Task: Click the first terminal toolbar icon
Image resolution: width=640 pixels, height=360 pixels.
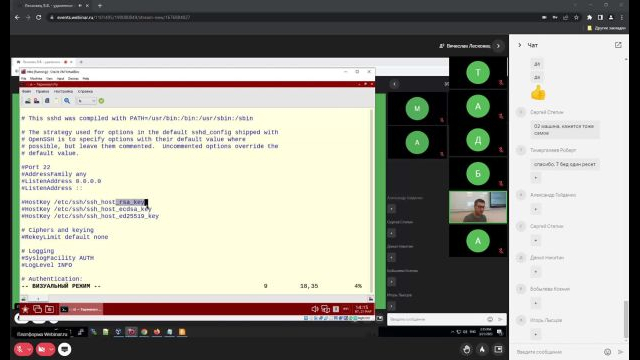Action: coord(27,101)
